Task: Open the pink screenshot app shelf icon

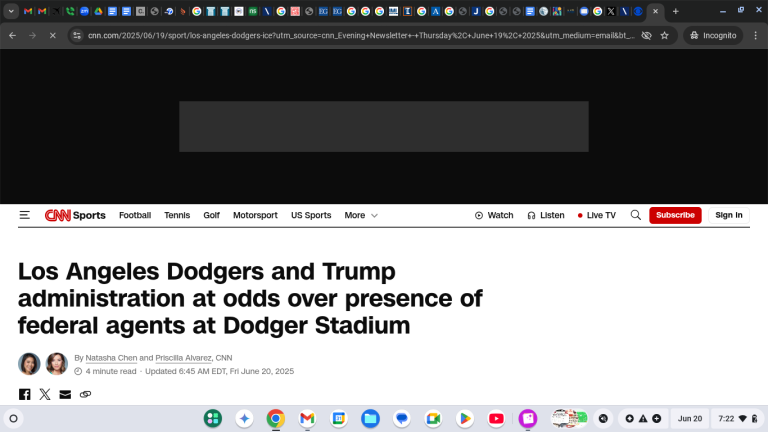Action: pyautogui.click(x=528, y=419)
